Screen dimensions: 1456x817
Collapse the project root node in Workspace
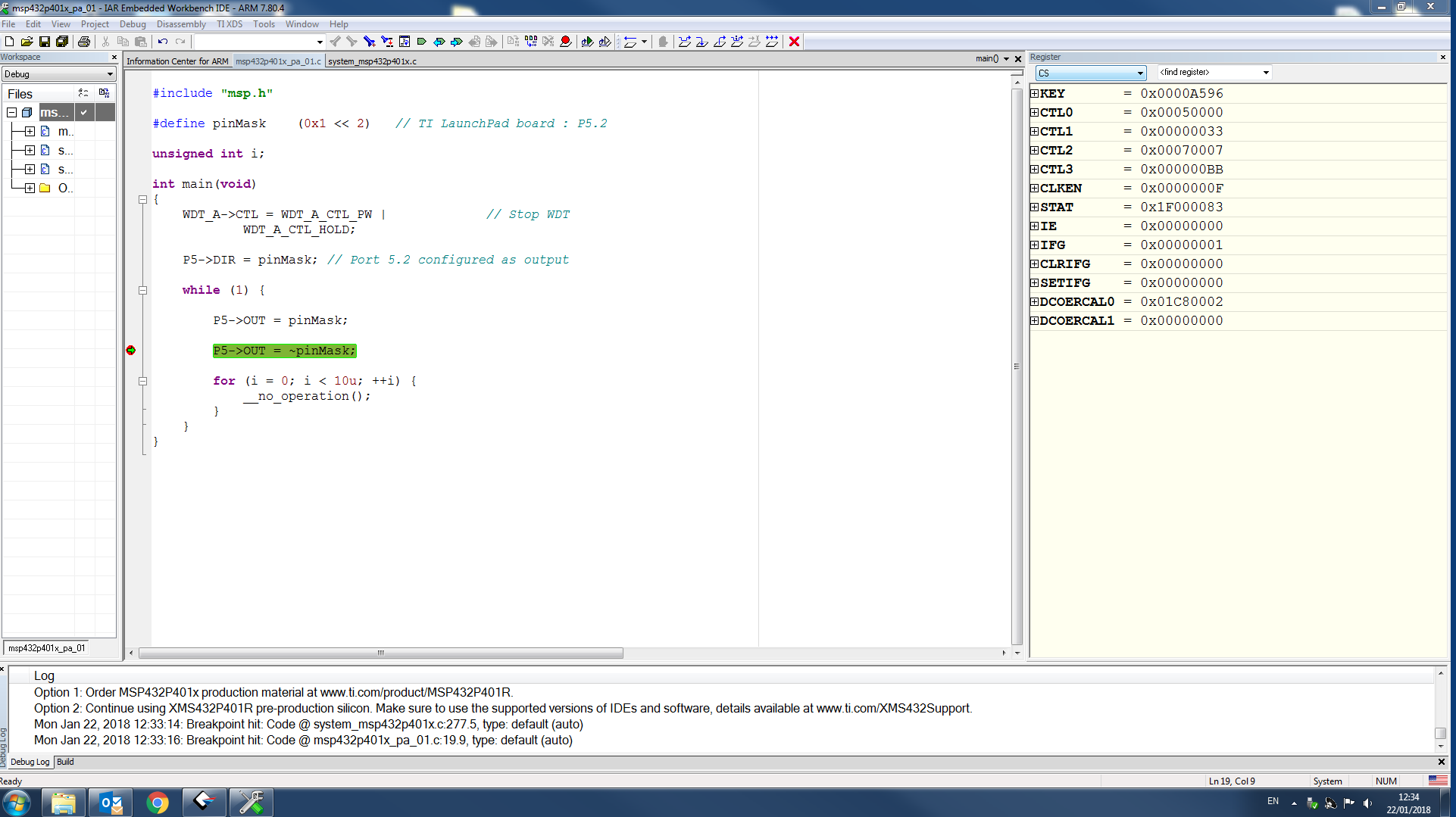(x=12, y=113)
